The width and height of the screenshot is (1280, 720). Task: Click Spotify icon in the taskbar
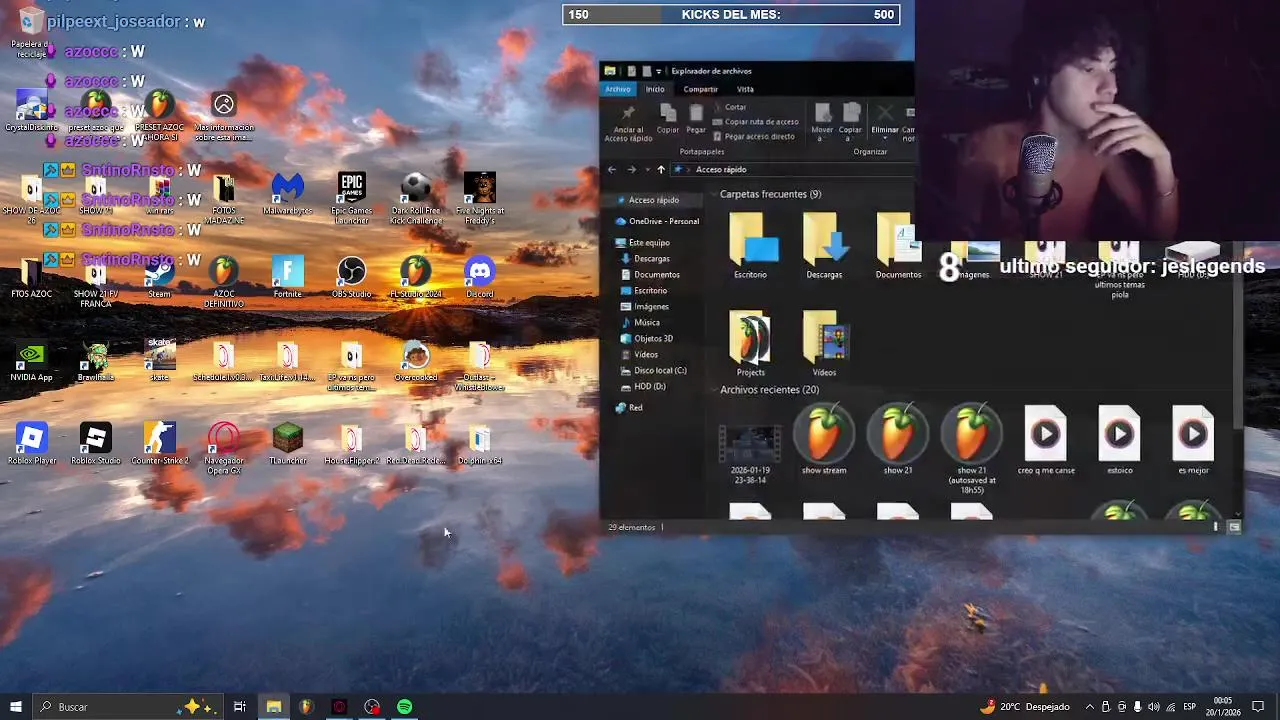pos(404,707)
